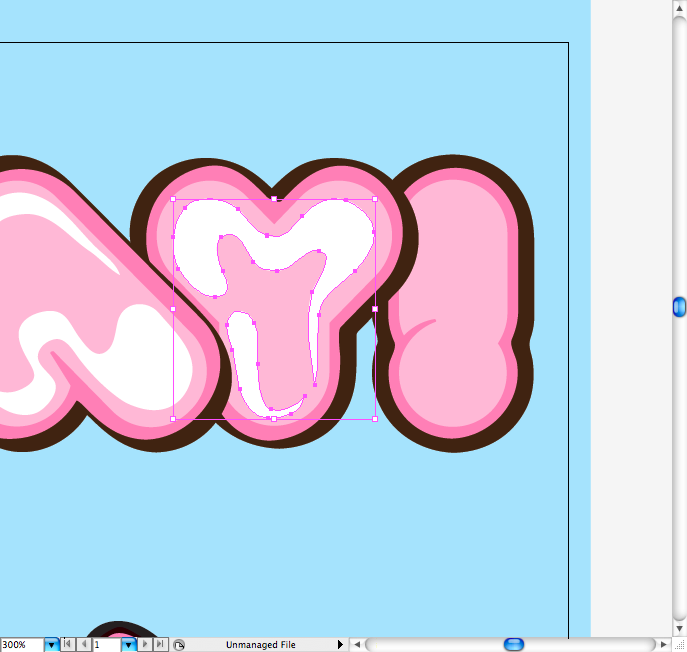The height and width of the screenshot is (652, 687).
Task: Click the Unmanaged File status label
Action: point(260,645)
